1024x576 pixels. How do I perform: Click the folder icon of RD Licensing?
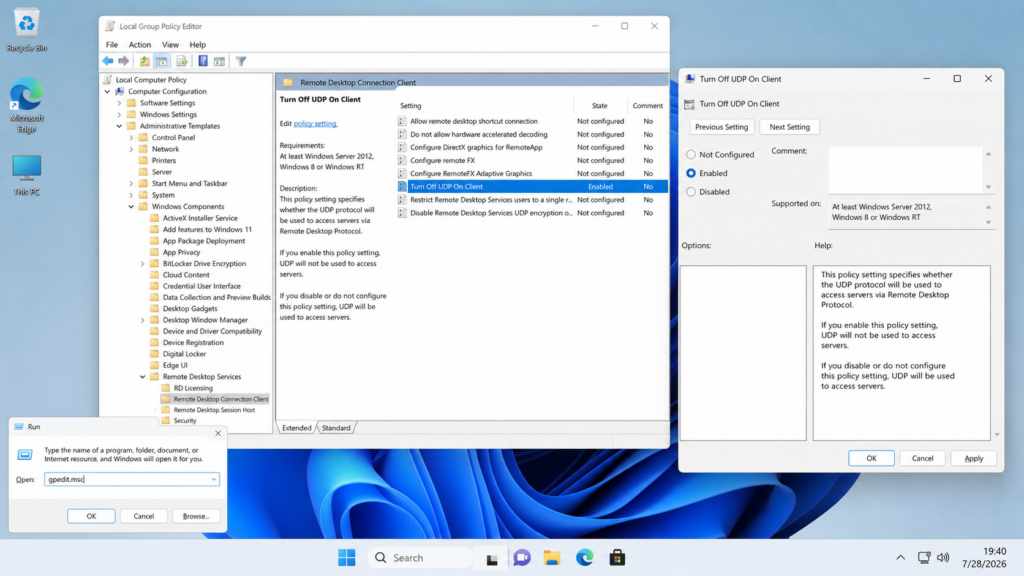click(x=166, y=388)
